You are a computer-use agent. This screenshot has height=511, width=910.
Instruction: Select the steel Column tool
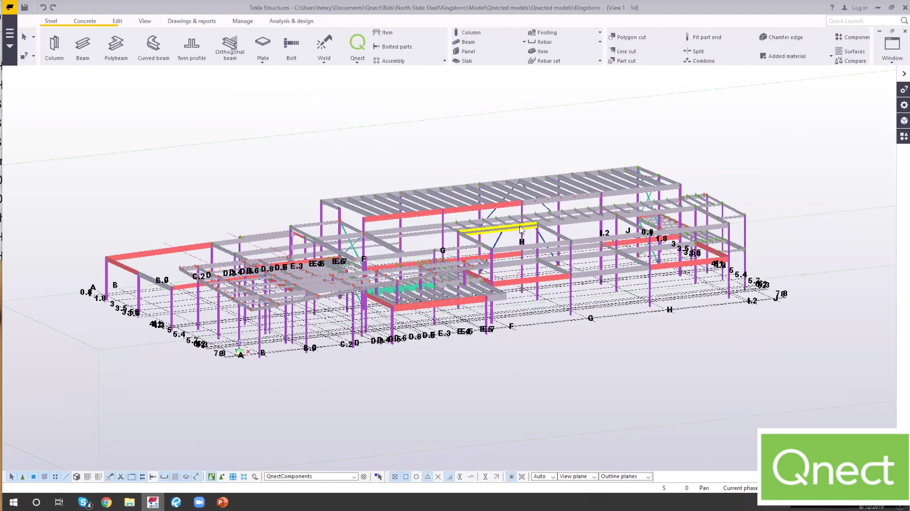tap(54, 48)
